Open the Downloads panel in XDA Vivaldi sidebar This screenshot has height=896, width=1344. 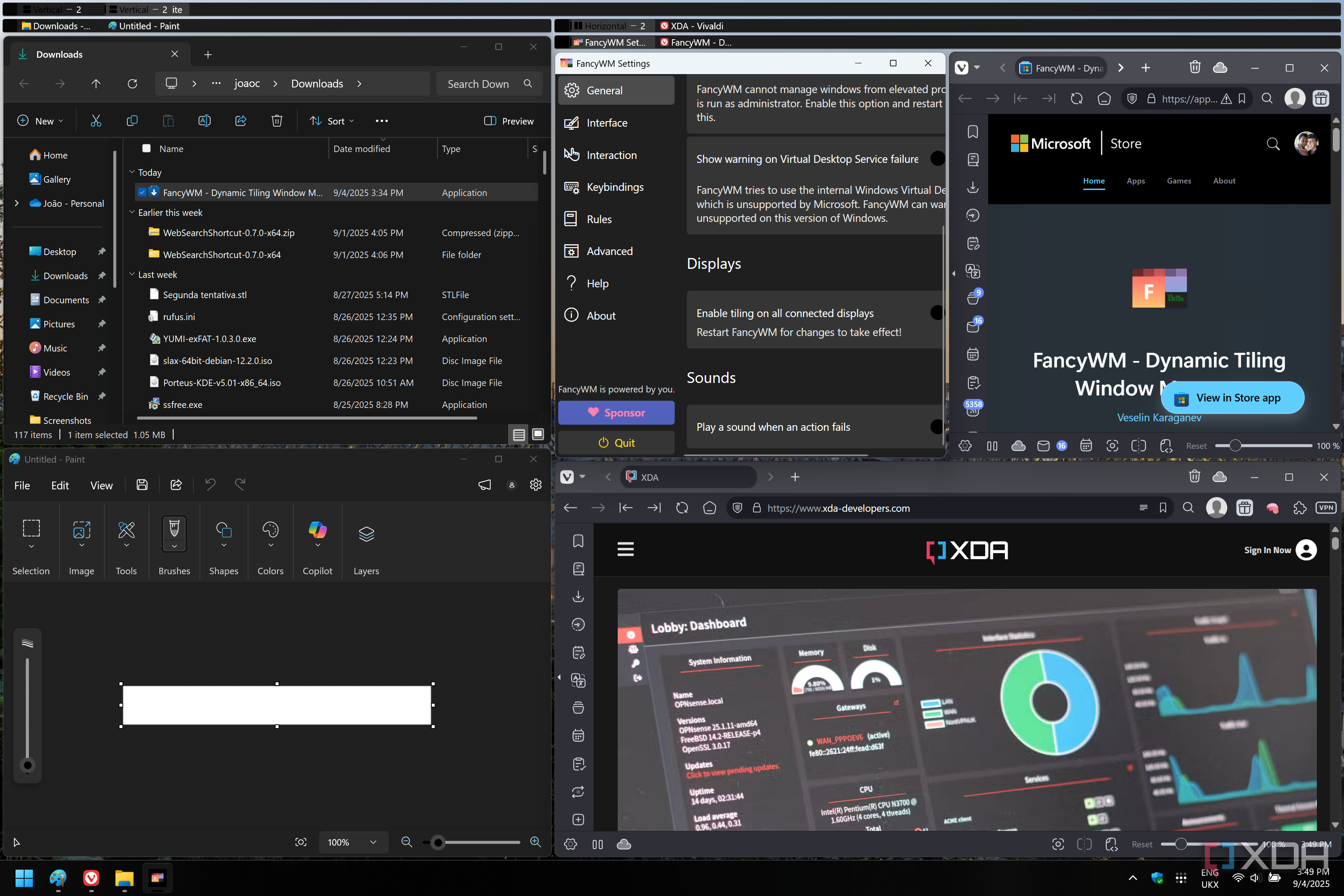(x=578, y=596)
